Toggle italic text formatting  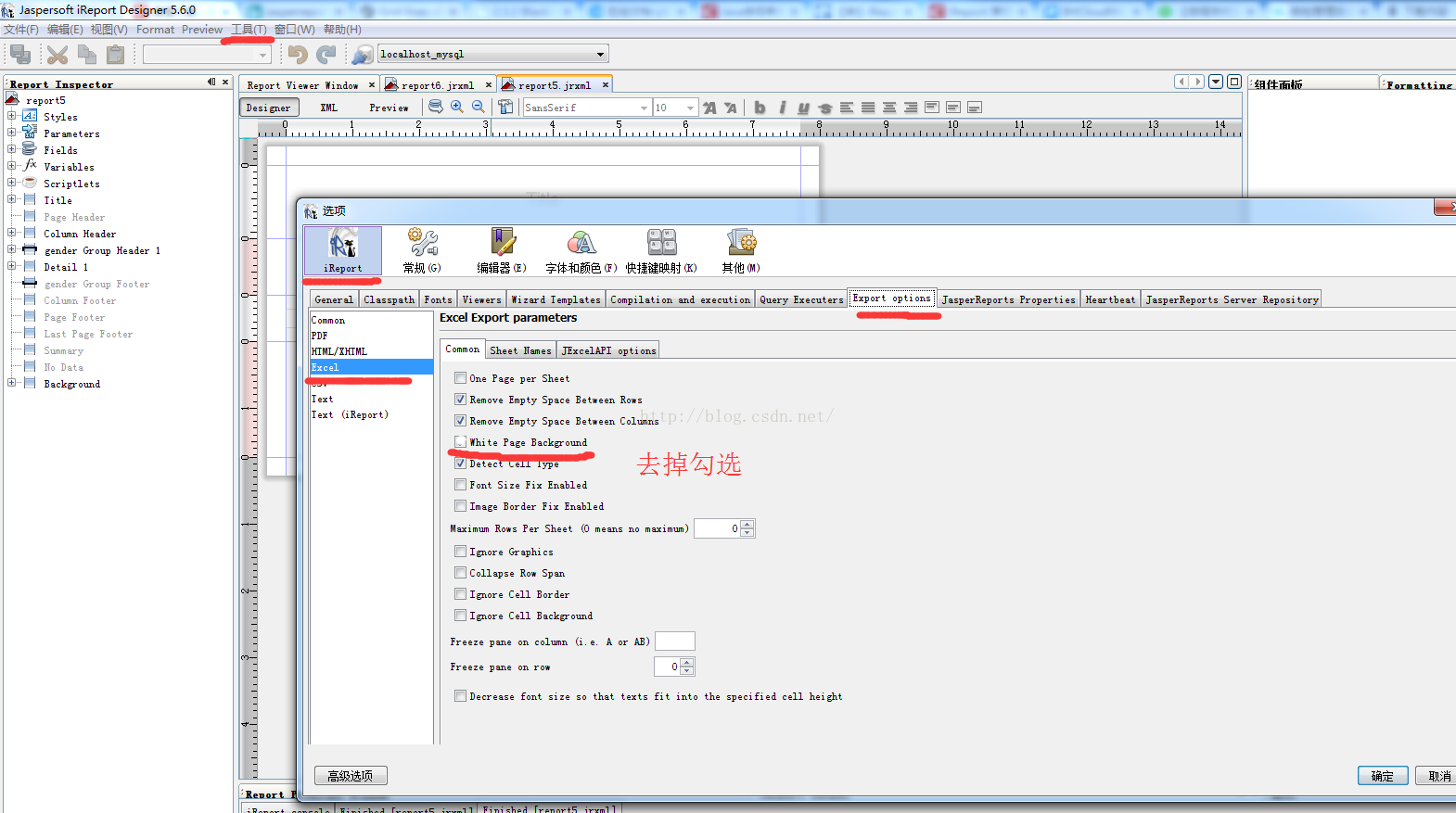point(783,108)
